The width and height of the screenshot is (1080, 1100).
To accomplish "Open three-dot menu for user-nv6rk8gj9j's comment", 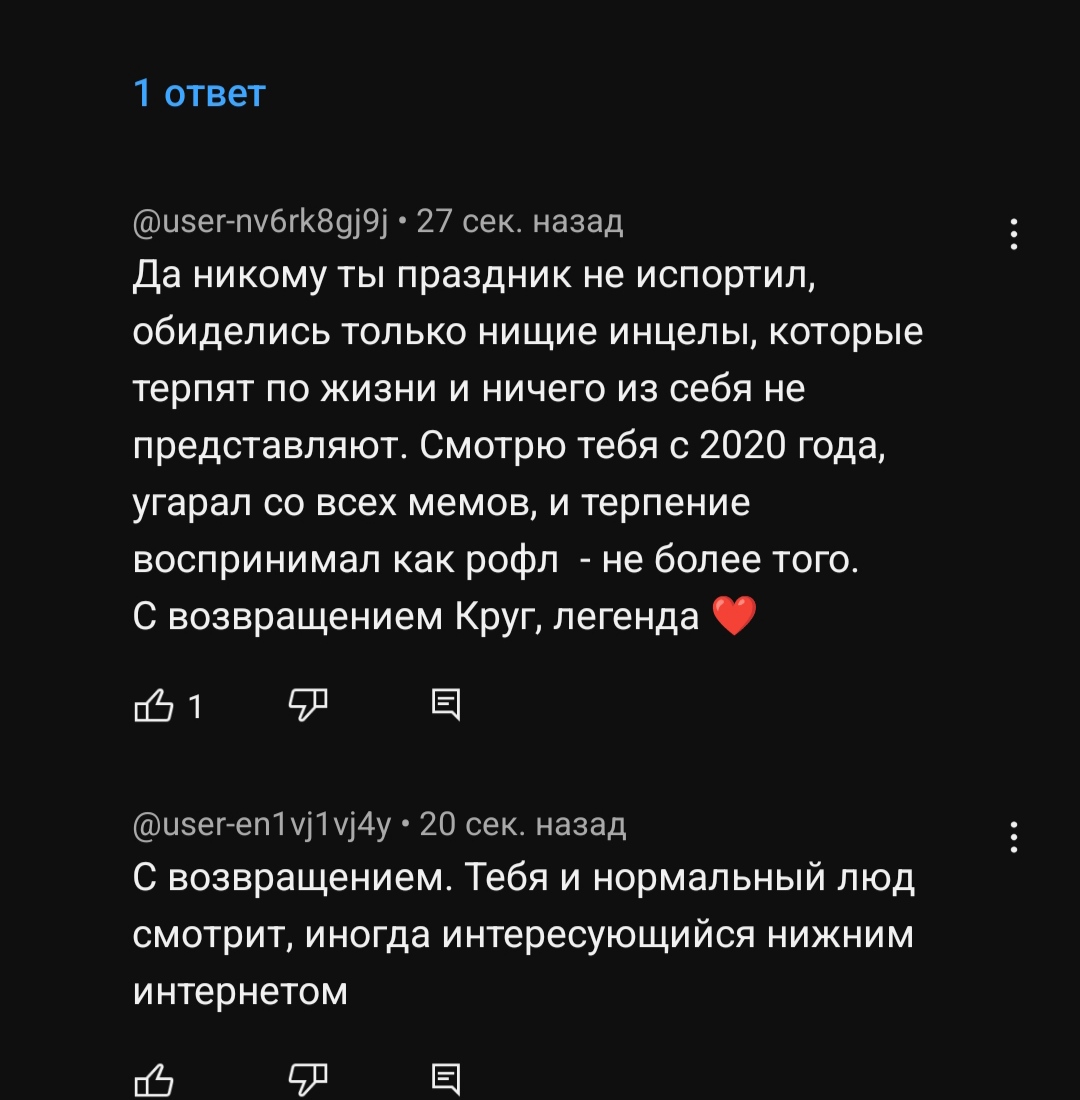I will pos(1014,235).
